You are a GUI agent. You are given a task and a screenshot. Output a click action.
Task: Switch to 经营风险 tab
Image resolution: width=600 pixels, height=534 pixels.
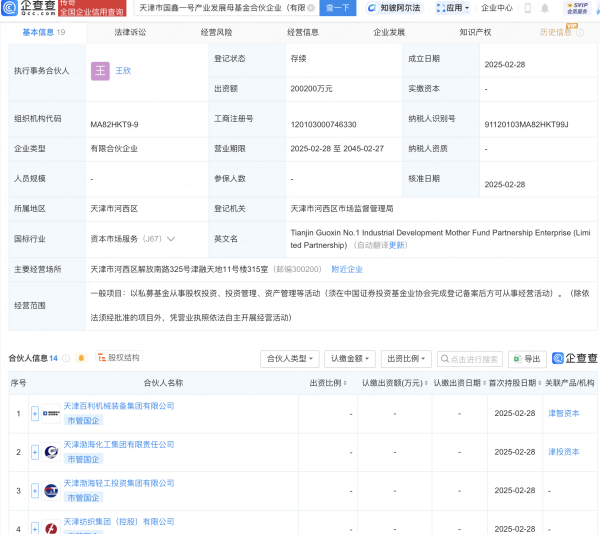(x=217, y=32)
